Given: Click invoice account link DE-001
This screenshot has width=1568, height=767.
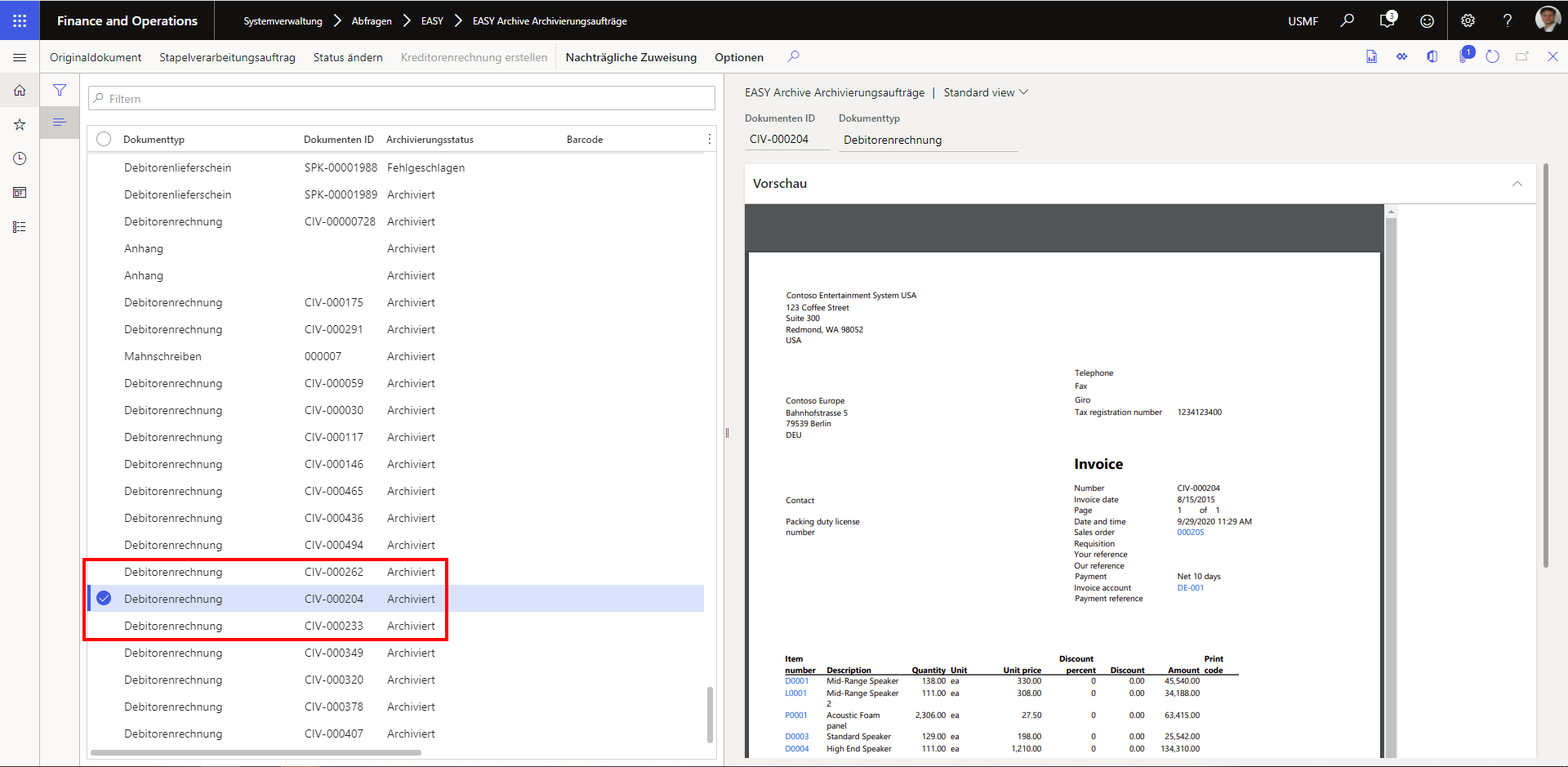Looking at the screenshot, I should 1190,588.
